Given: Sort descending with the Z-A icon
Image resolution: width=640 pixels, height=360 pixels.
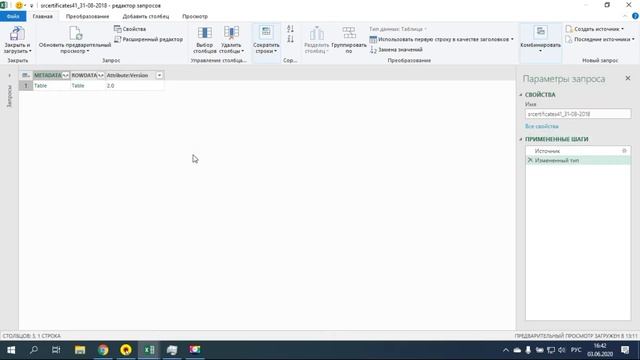Looking at the screenshot, I should pos(290,39).
